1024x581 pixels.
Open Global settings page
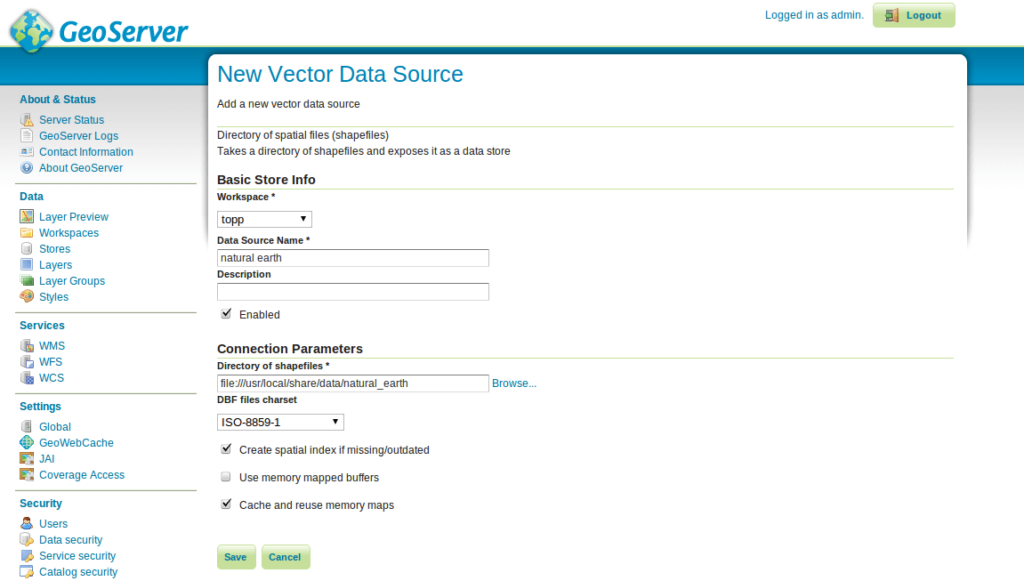tap(55, 427)
